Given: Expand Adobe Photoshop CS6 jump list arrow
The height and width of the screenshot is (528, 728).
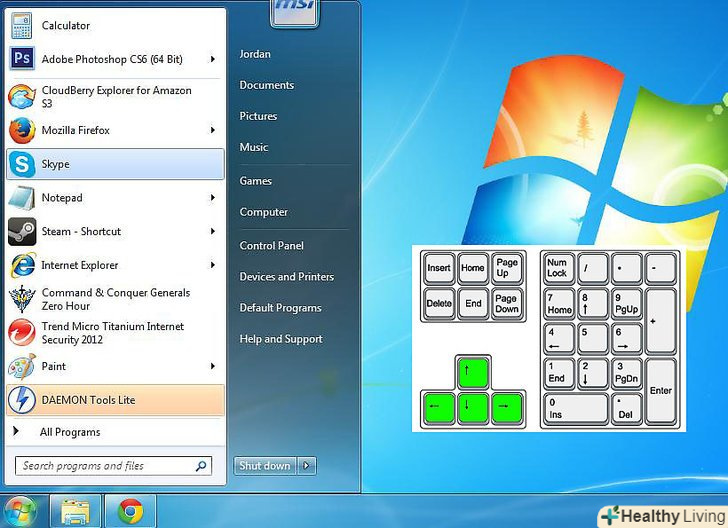Looking at the screenshot, I should [213, 59].
